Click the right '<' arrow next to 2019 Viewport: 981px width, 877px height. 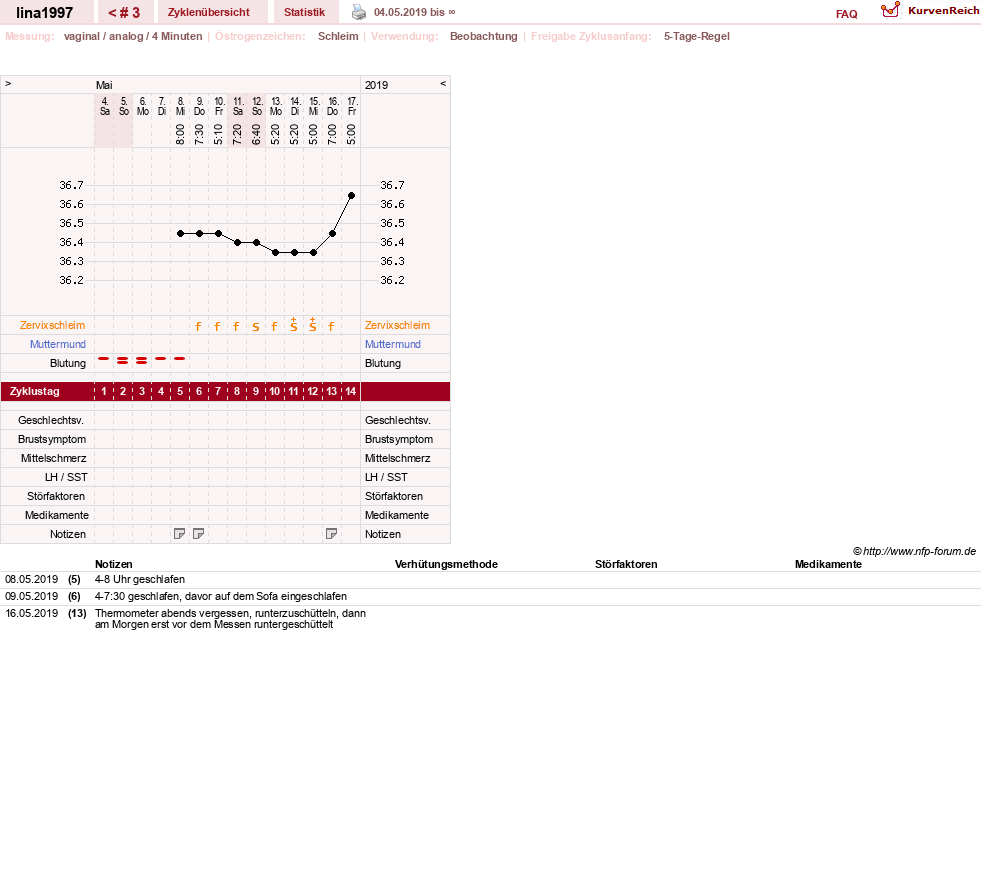(x=443, y=83)
